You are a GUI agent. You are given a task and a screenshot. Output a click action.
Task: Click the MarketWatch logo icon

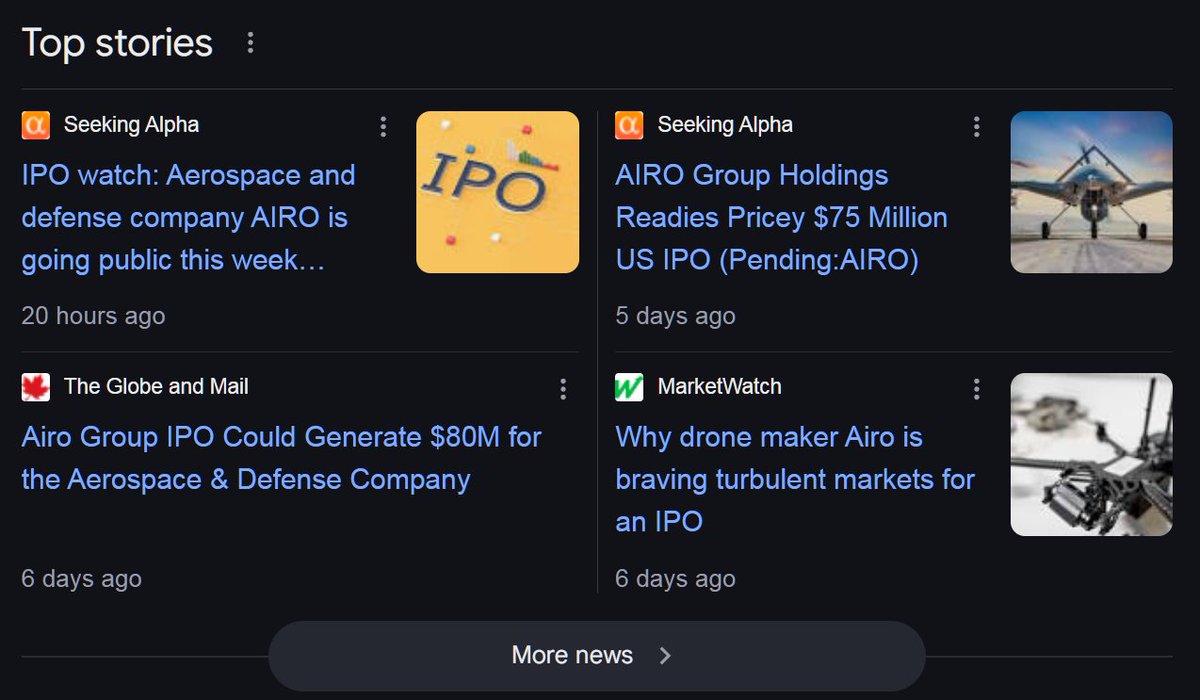pyautogui.click(x=629, y=386)
